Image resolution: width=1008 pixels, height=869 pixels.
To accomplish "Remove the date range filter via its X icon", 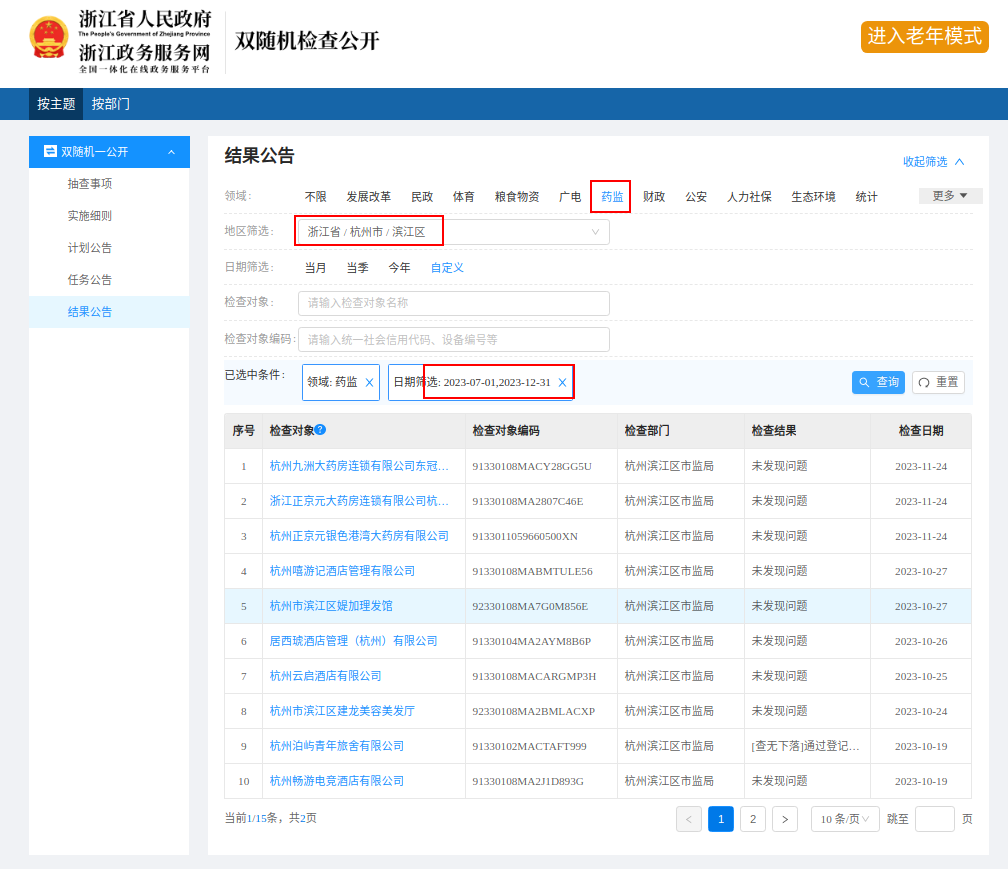I will click(561, 382).
